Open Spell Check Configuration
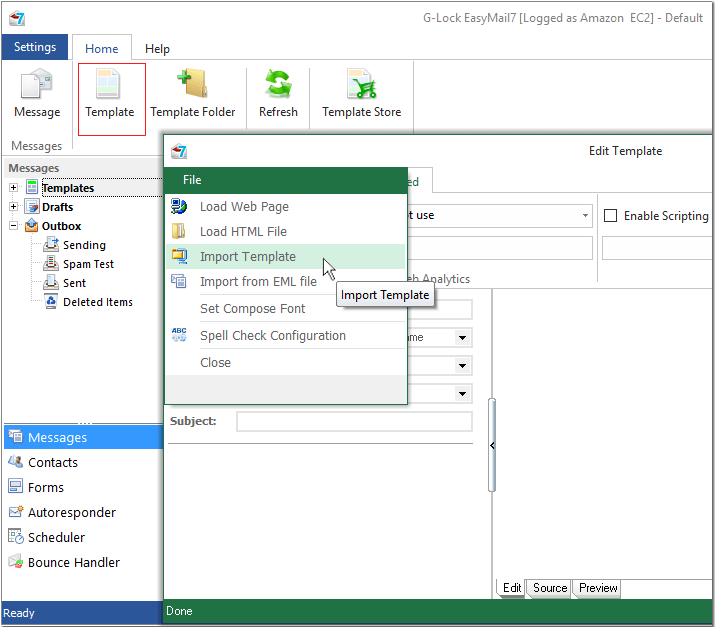This screenshot has width=715, height=627. click(x=285, y=336)
